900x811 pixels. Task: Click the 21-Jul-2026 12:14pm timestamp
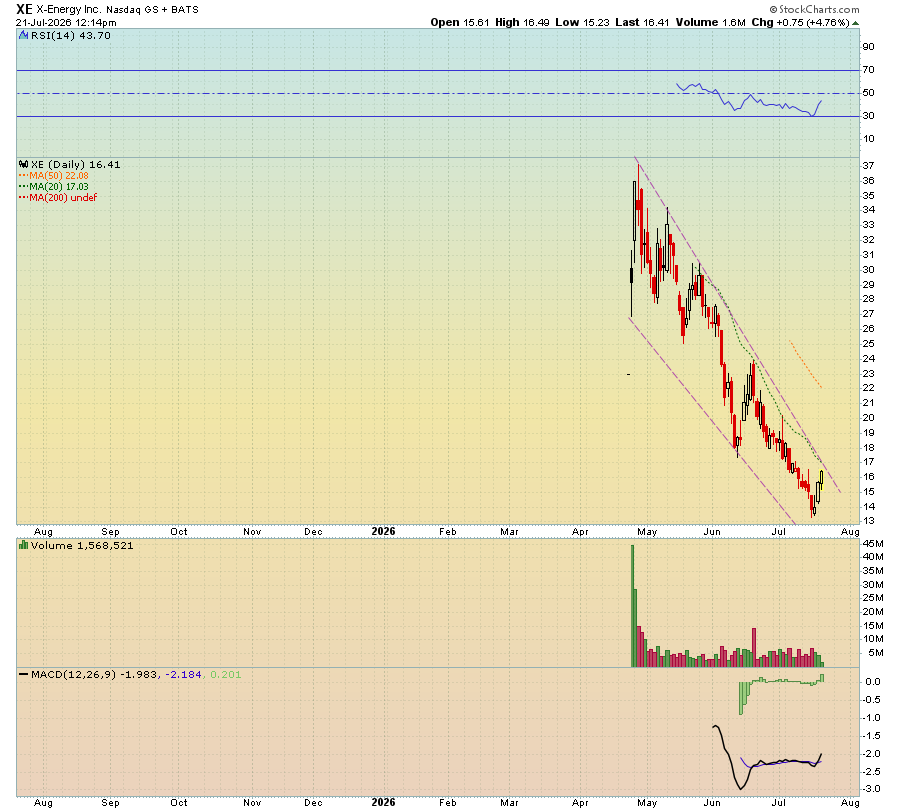(x=66, y=23)
